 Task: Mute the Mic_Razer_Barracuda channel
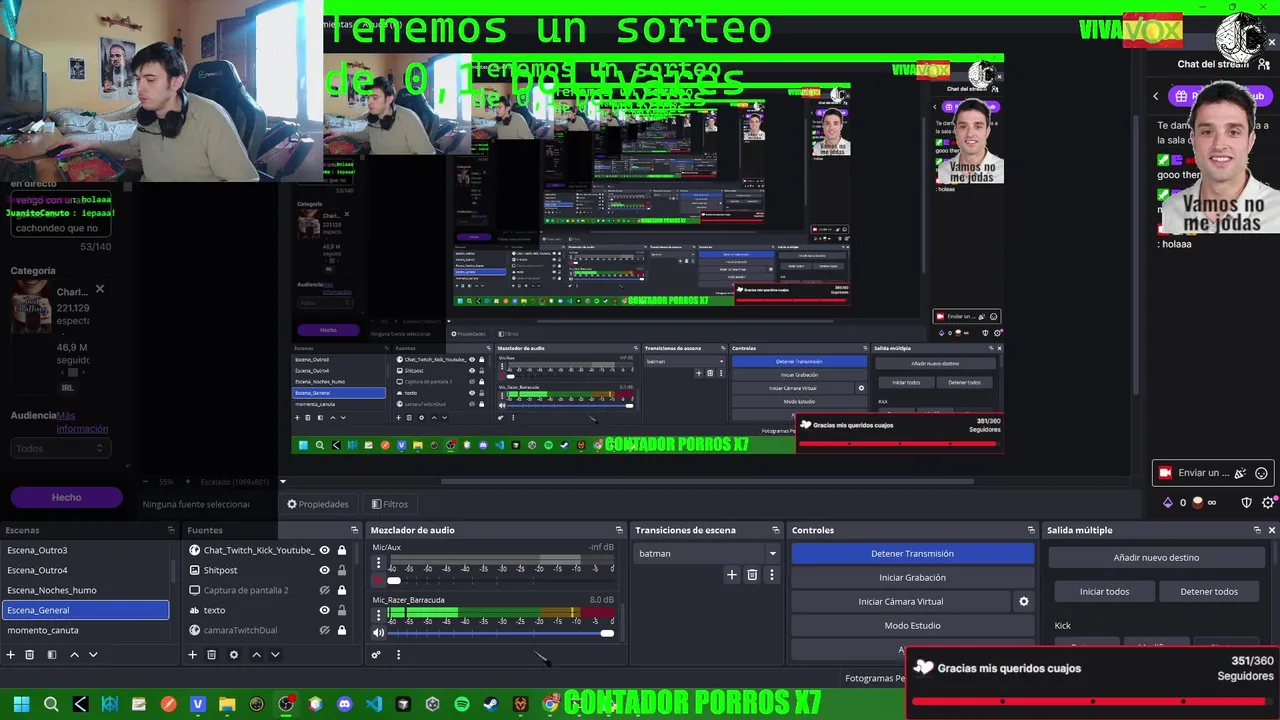pos(378,633)
